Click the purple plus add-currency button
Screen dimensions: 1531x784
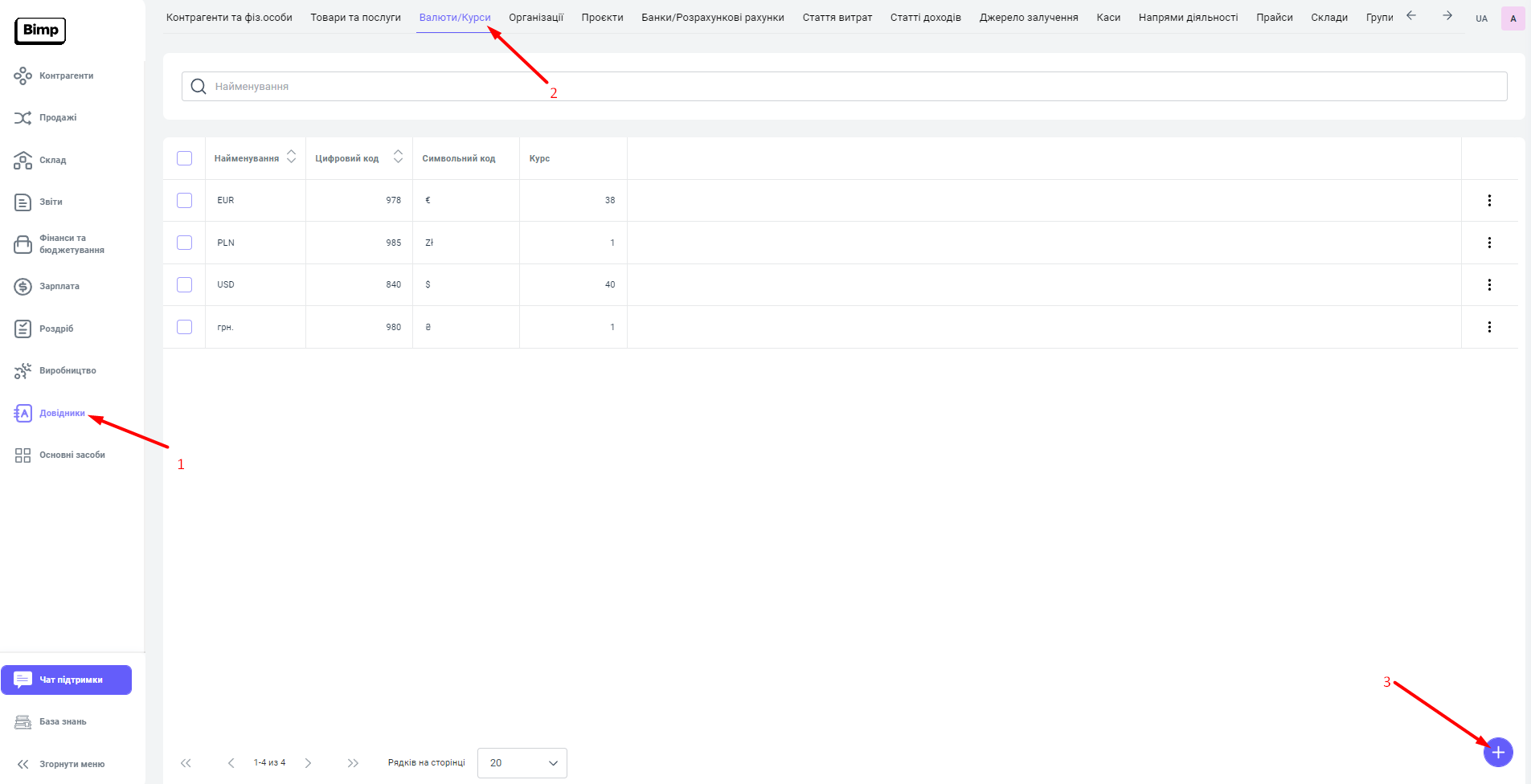pyautogui.click(x=1497, y=753)
